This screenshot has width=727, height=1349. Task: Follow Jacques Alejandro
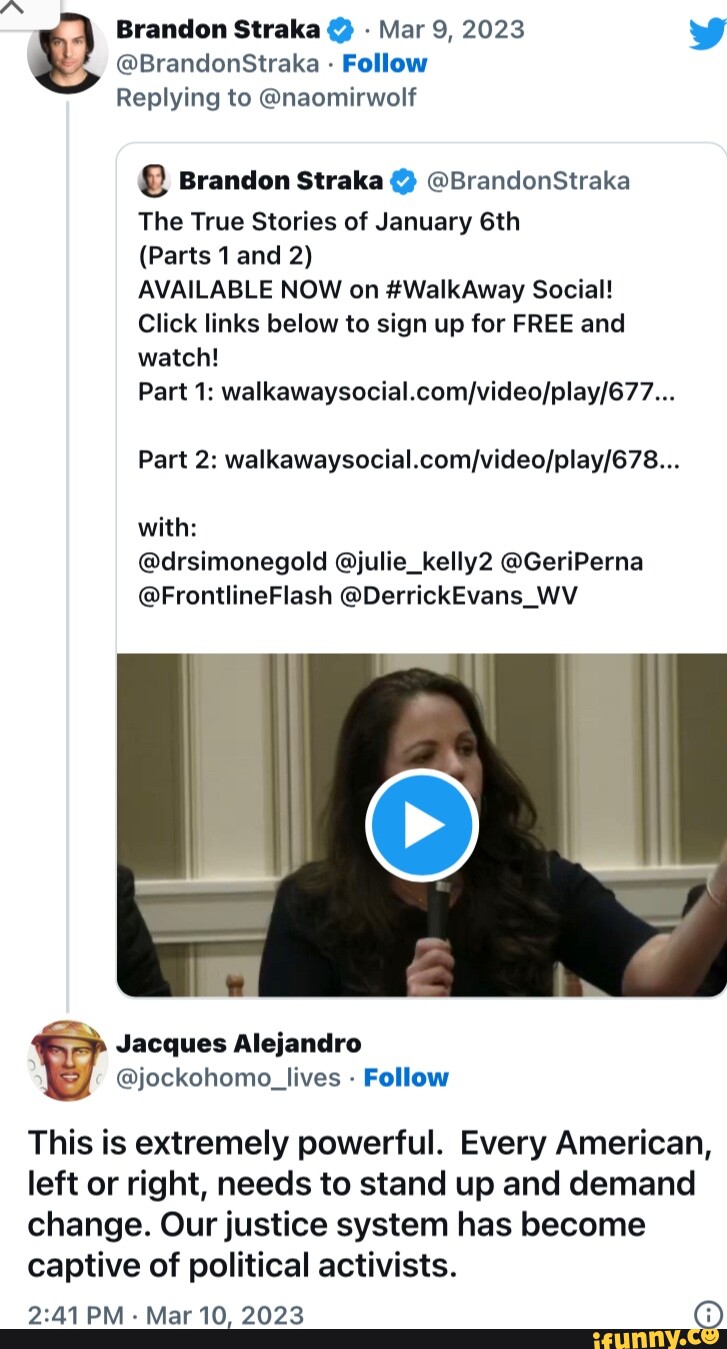pos(406,1077)
